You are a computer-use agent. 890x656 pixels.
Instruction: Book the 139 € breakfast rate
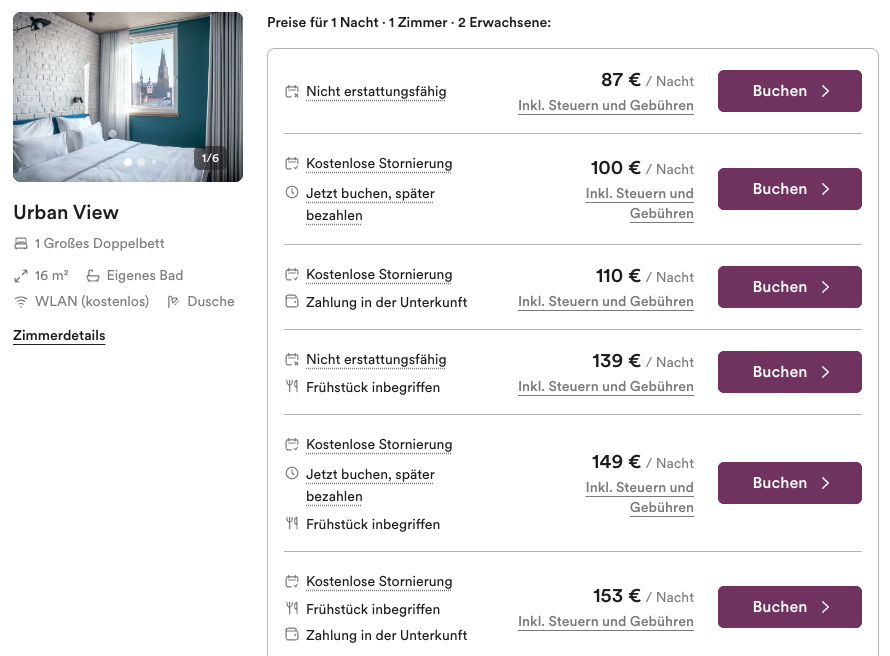click(789, 372)
